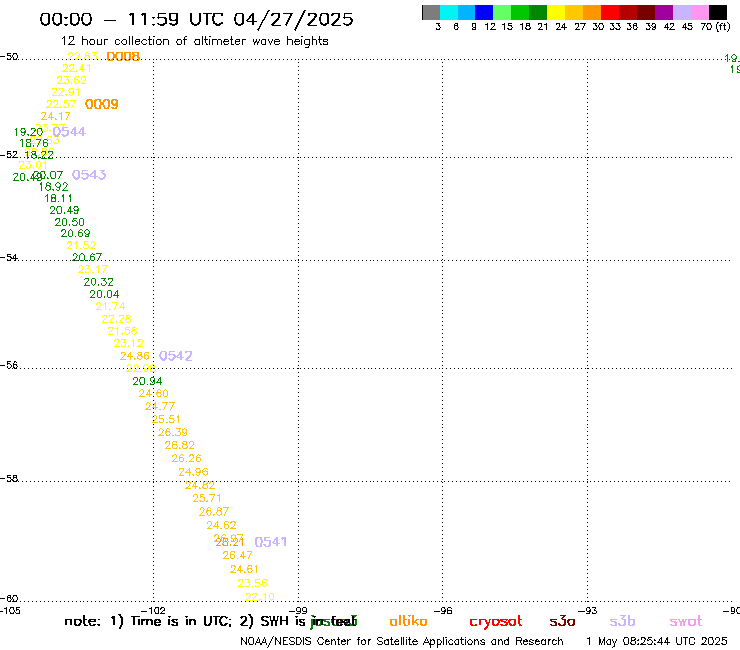Click the bright red legend swatch
This screenshot has width=740, height=650.
[x=610, y=12]
